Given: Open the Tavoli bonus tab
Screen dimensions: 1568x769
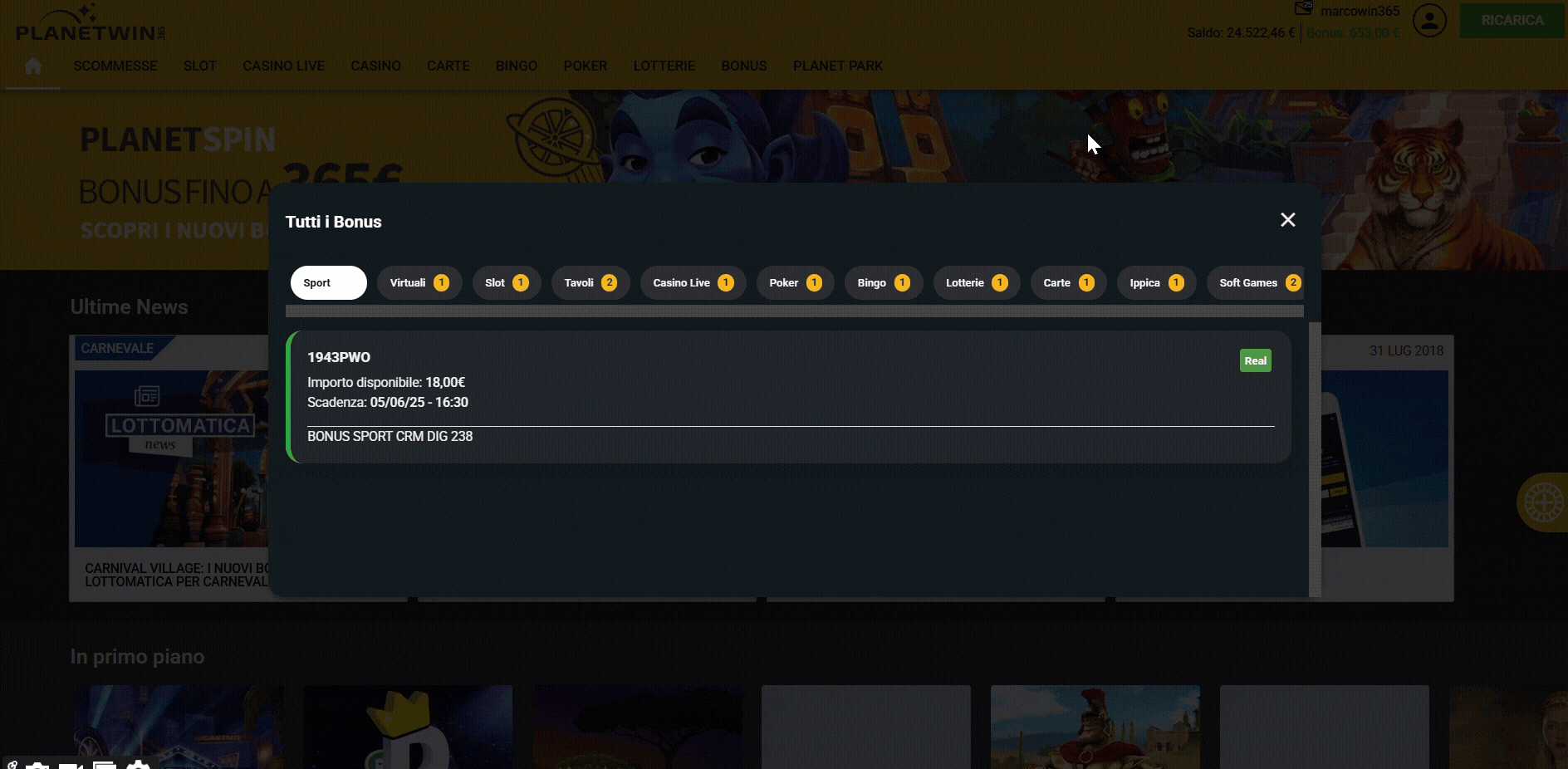Looking at the screenshot, I should coord(590,282).
